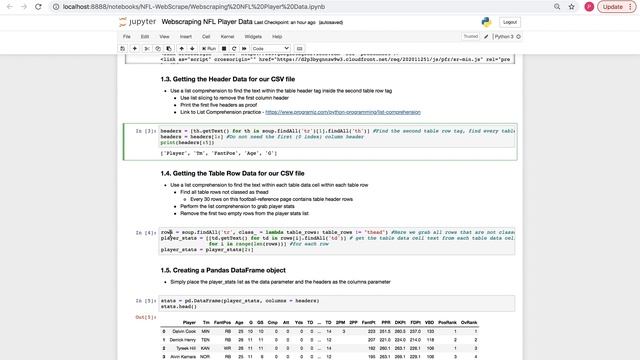Viewport: 640px width, 360px height.
Task: Bookmark this page with star icon
Action: point(571,7)
